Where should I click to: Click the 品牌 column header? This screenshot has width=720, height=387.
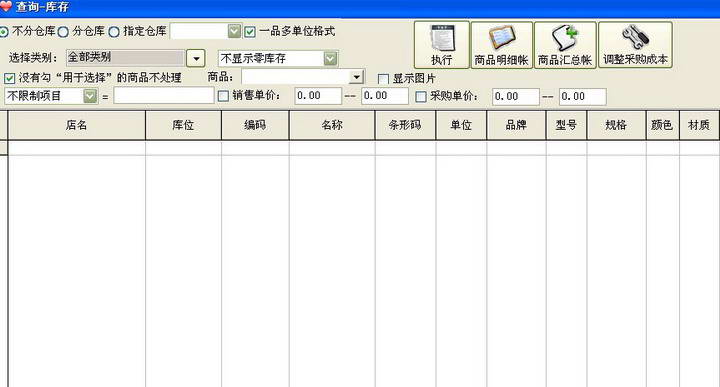(x=516, y=125)
